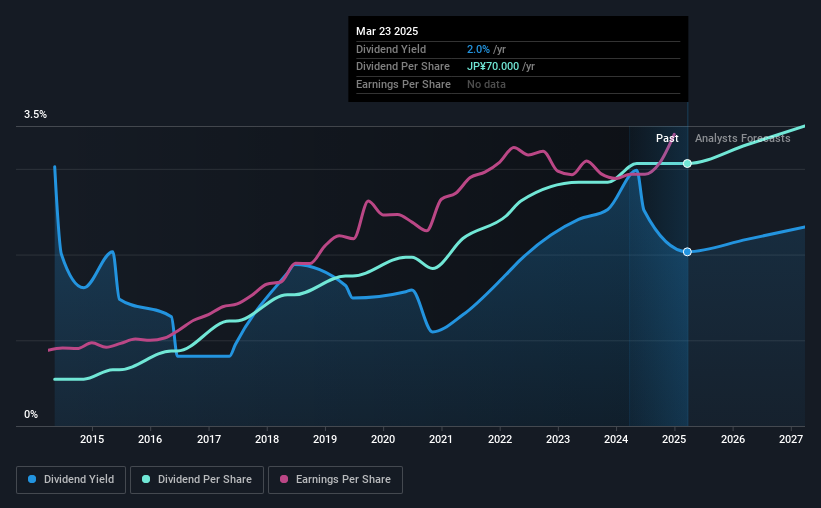Click the 2021 x-axis label
This screenshot has height=508, width=821.
tap(441, 439)
